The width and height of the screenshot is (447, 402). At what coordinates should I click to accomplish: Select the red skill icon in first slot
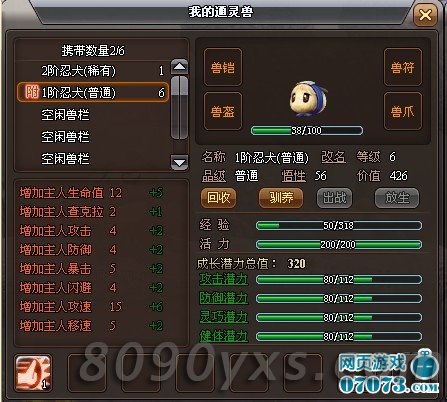(x=33, y=373)
